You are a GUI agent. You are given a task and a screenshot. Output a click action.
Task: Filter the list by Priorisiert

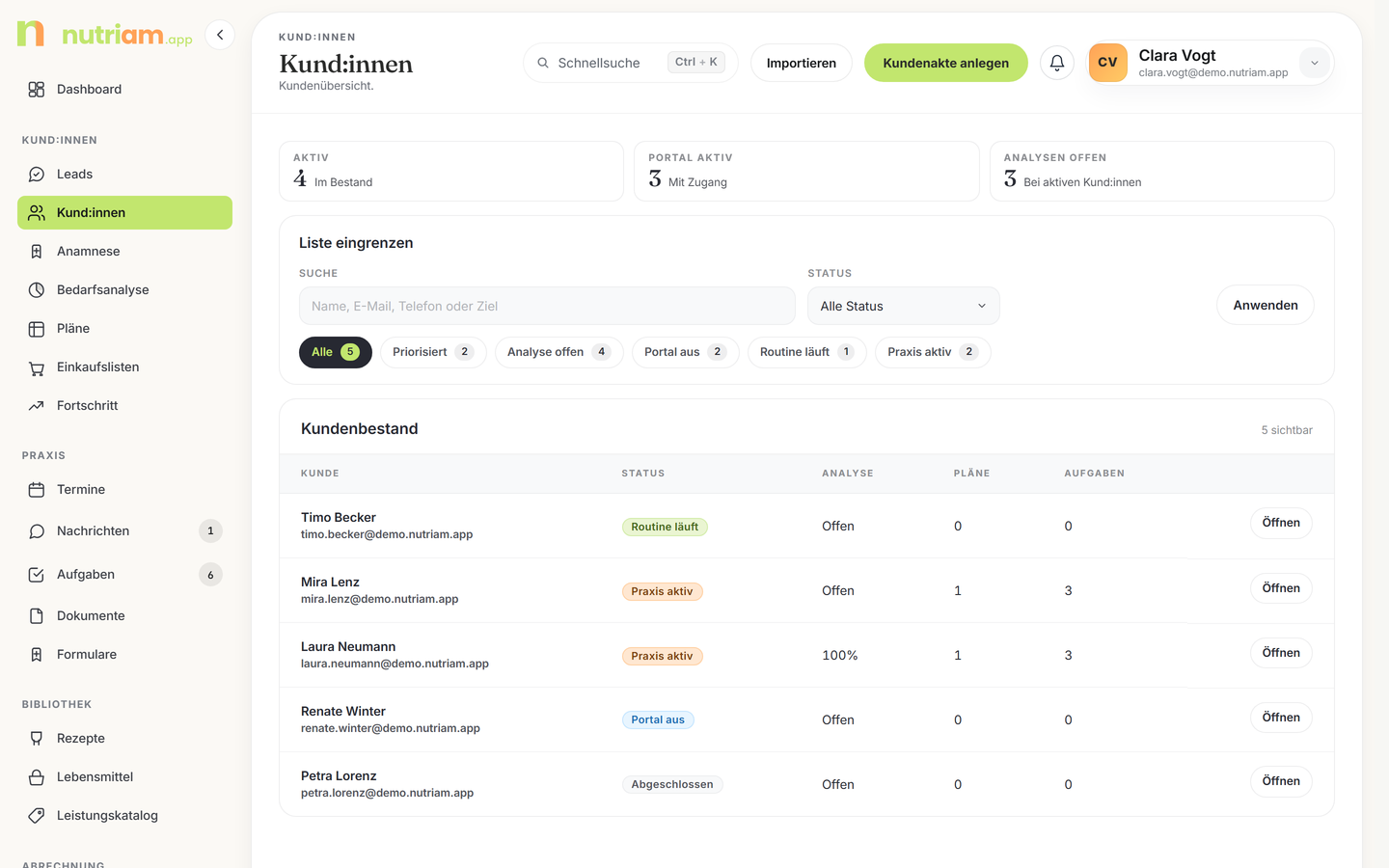433,352
